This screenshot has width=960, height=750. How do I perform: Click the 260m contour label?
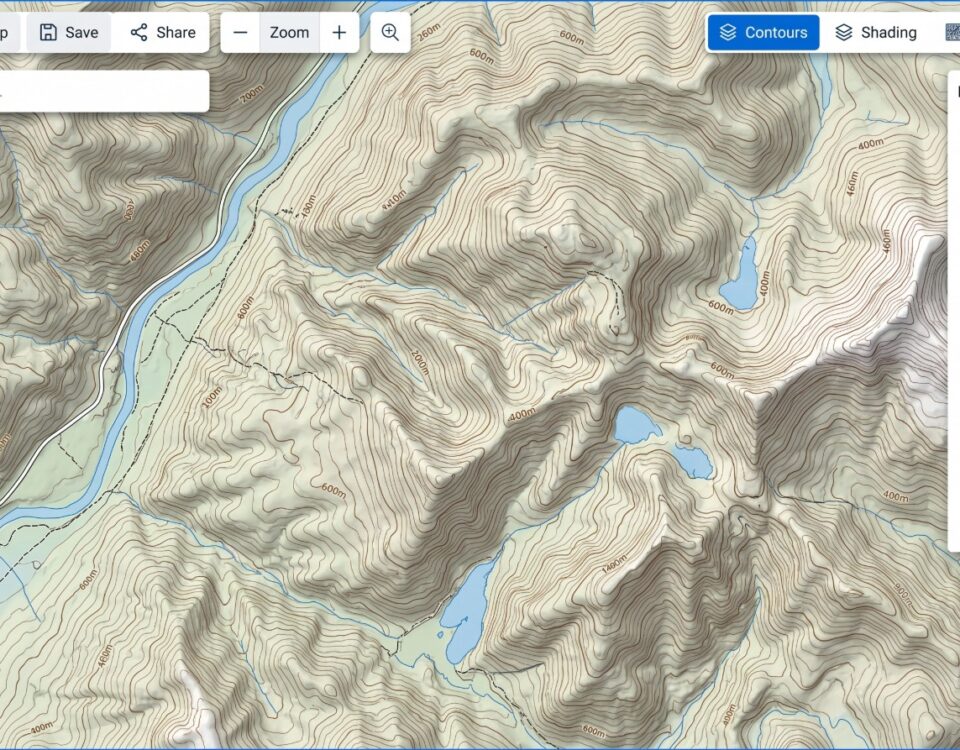(x=428, y=32)
